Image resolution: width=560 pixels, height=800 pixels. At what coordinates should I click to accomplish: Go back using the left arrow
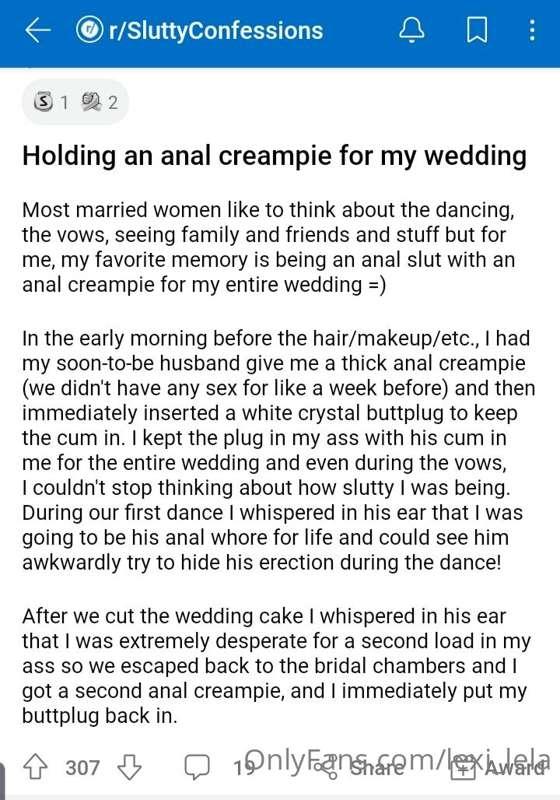(38, 31)
